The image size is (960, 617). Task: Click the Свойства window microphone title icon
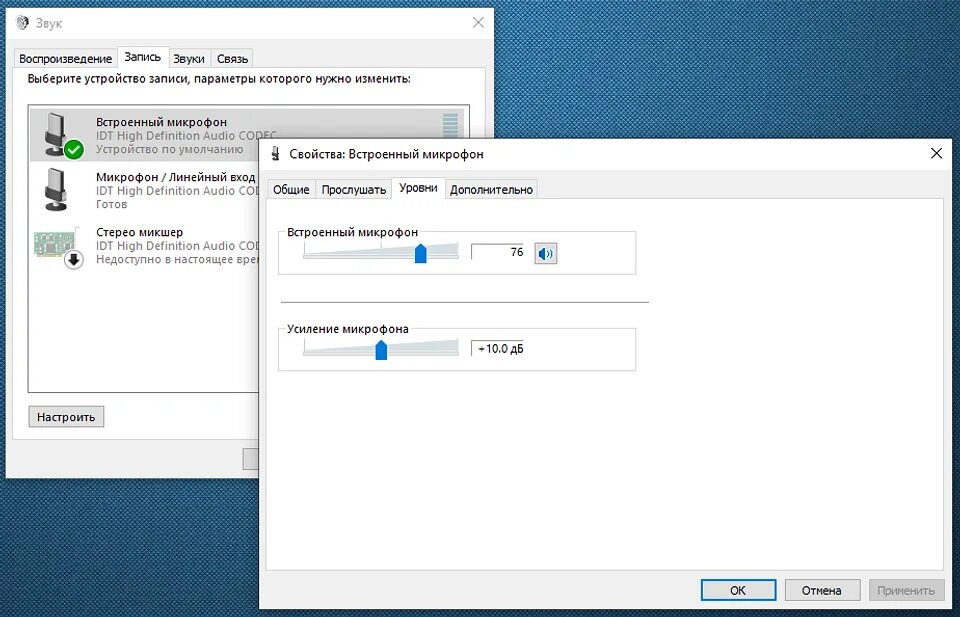click(276, 154)
